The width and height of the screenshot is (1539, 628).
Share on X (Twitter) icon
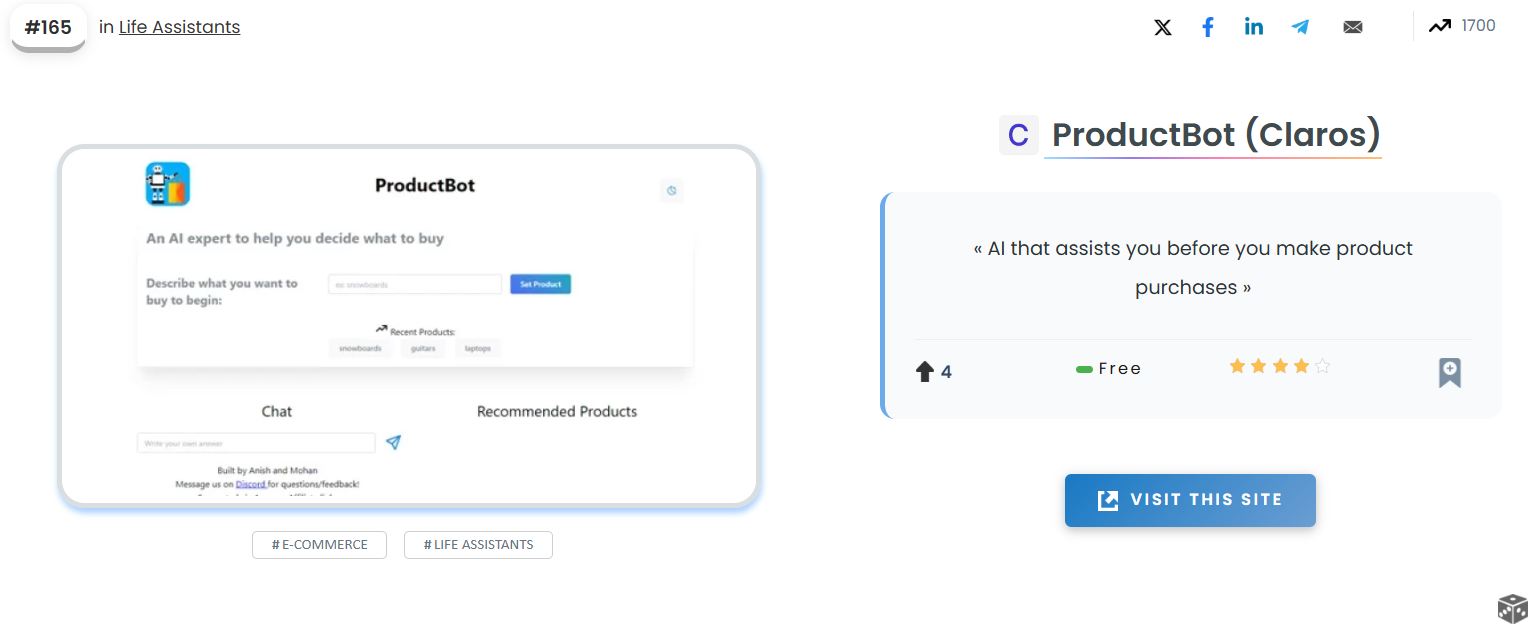click(1162, 27)
